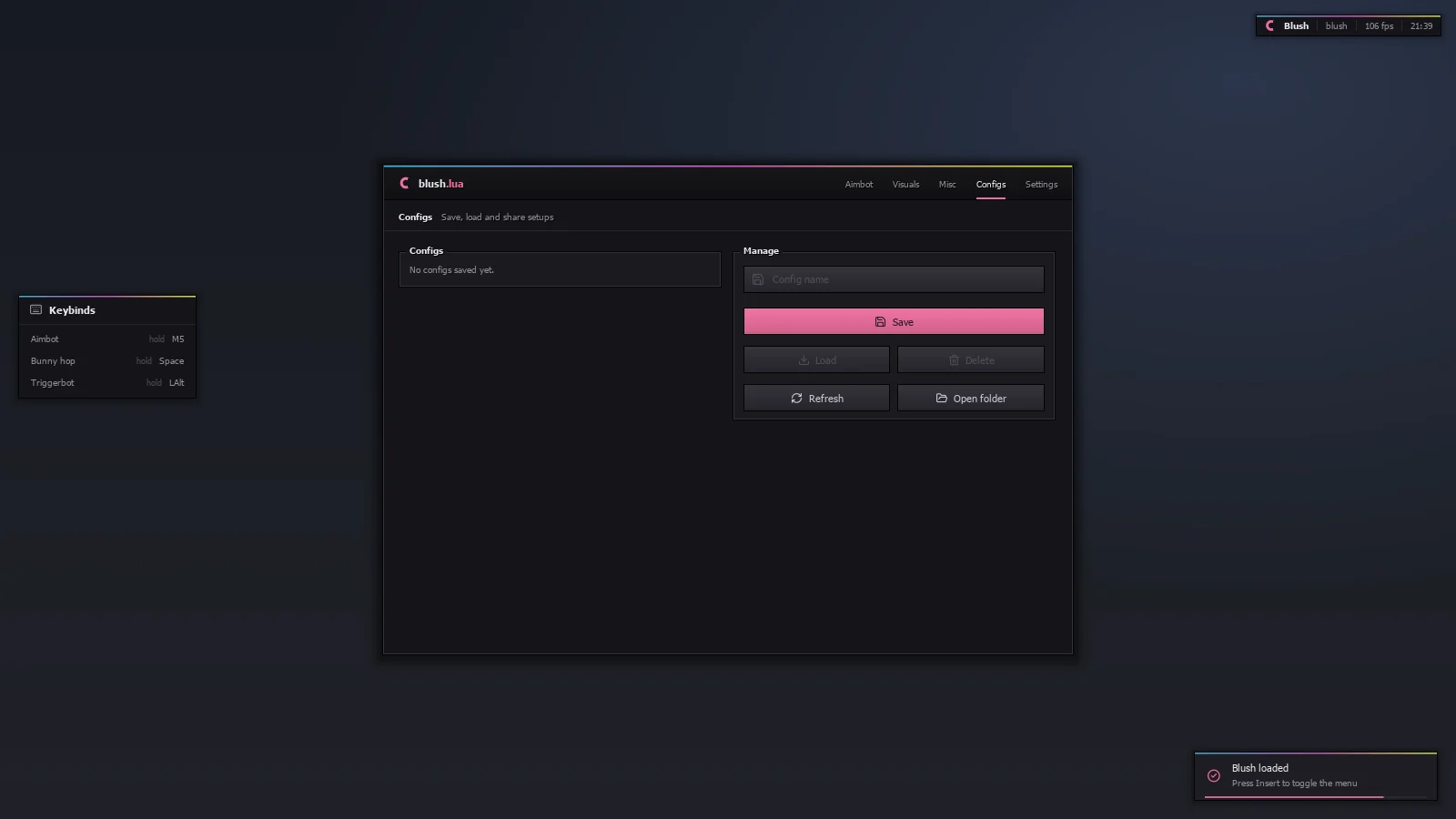Select the Configs tab in the menu header
The width and height of the screenshot is (1456, 819).
click(991, 185)
